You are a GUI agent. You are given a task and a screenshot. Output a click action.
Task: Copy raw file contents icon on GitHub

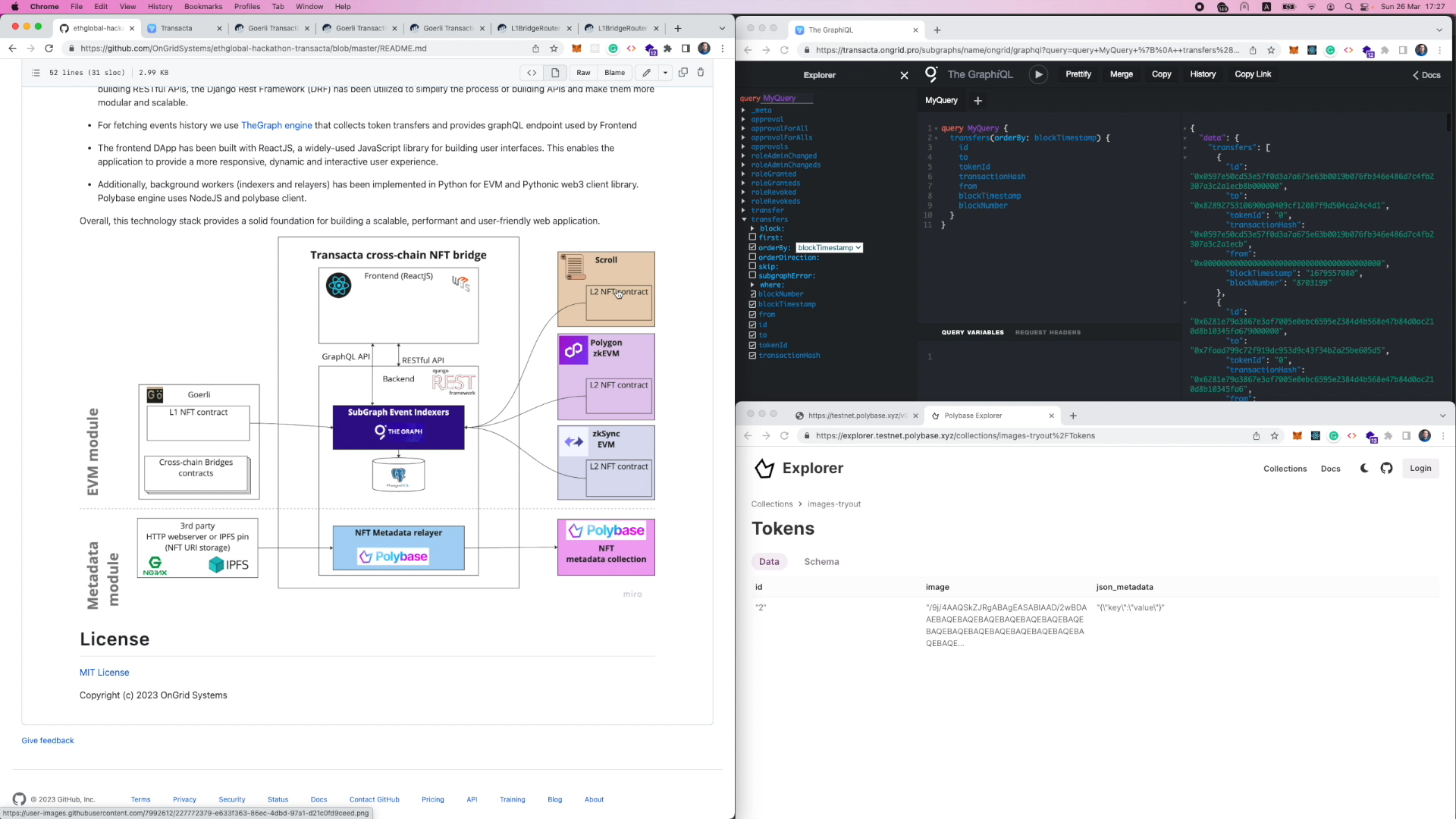(682, 72)
